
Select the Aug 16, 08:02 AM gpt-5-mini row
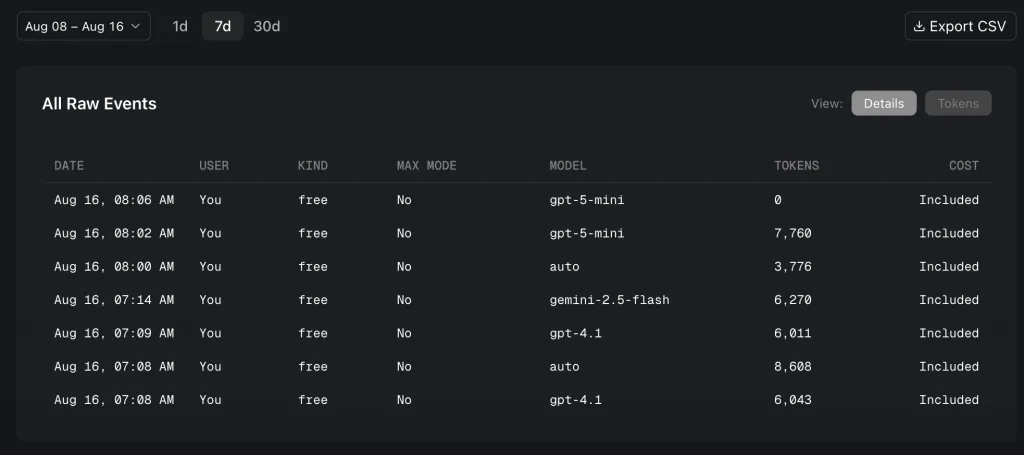(517, 233)
